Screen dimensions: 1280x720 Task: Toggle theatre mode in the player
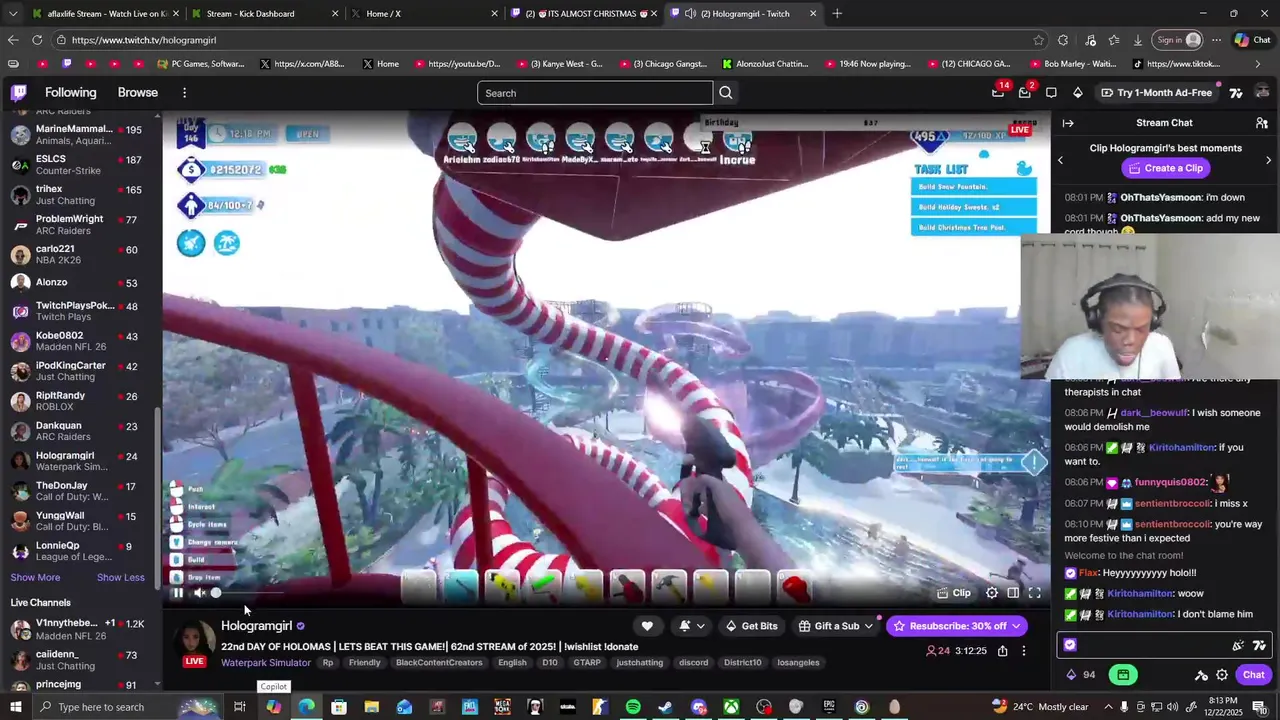pyautogui.click(x=1013, y=593)
